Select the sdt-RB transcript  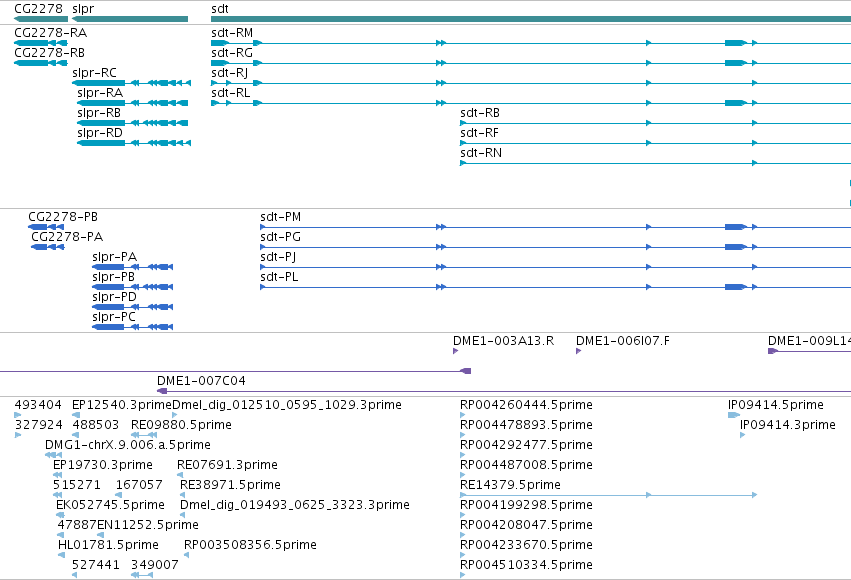click(656, 123)
